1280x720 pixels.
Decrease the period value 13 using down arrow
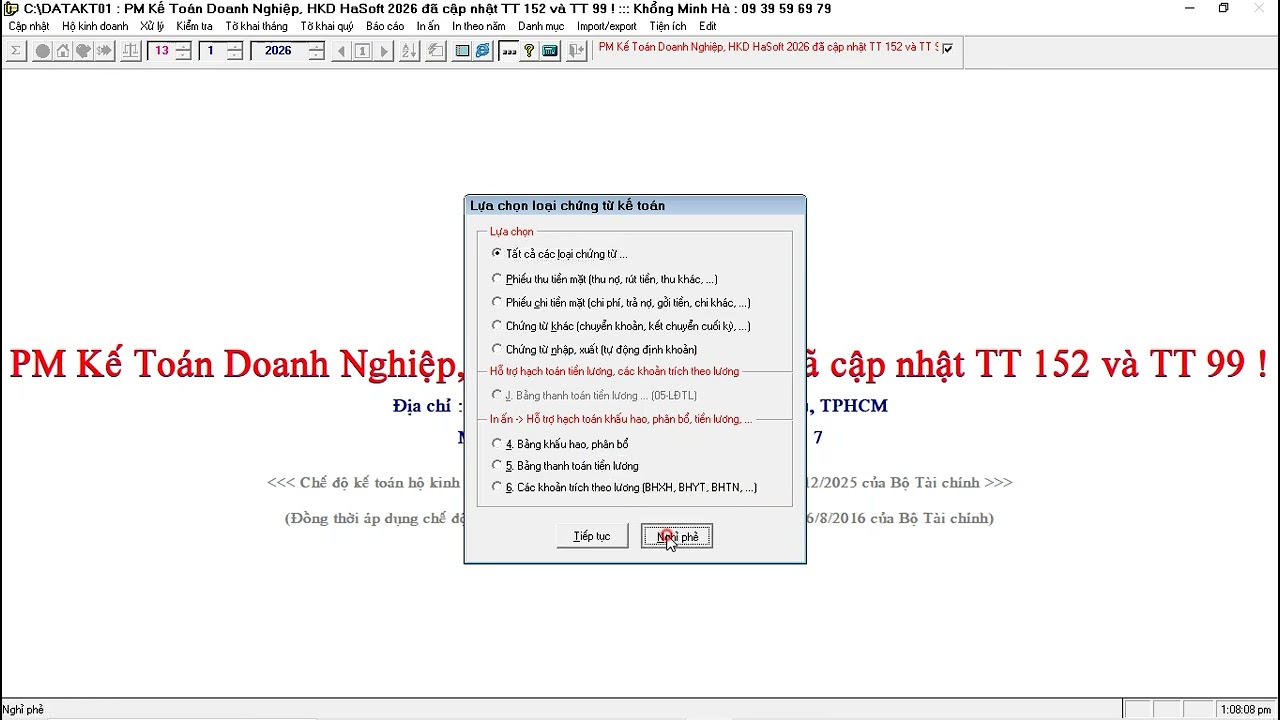(x=184, y=56)
